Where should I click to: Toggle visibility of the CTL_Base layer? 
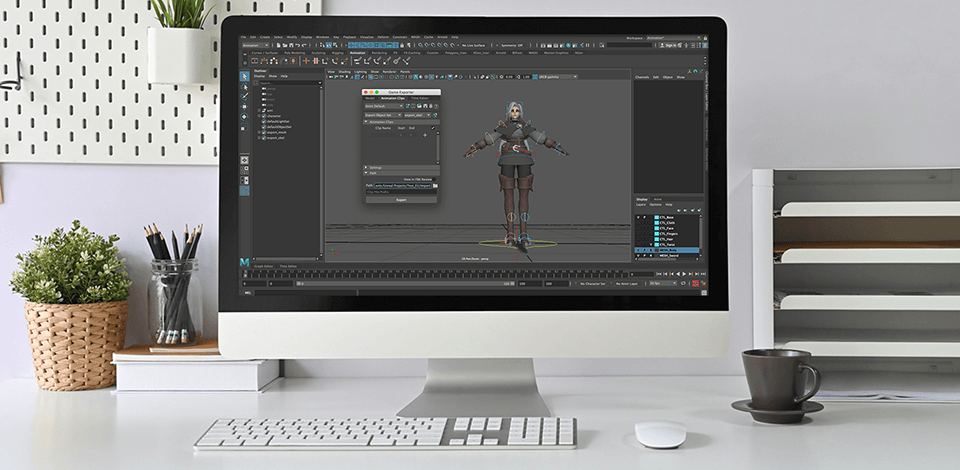639,217
